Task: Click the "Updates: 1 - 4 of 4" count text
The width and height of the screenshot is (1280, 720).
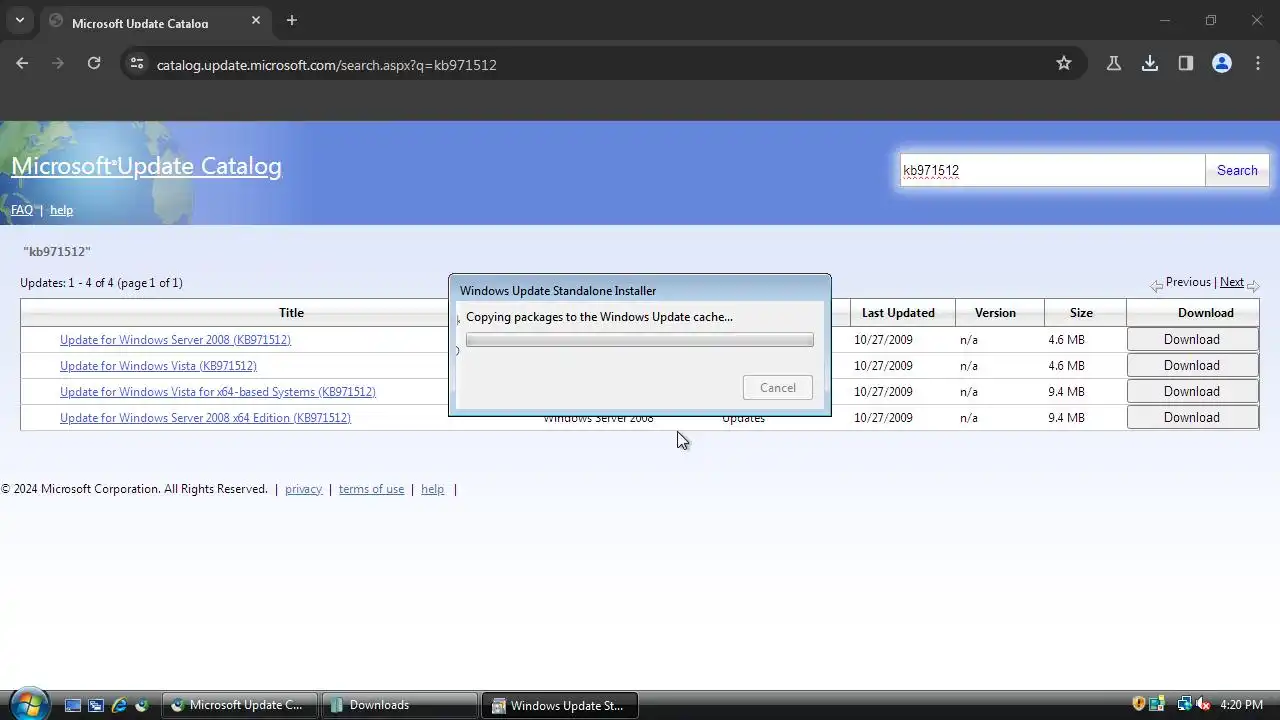Action: 101,283
